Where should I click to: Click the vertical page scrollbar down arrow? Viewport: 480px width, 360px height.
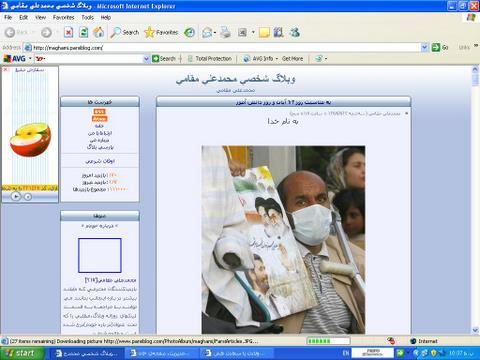475,330
